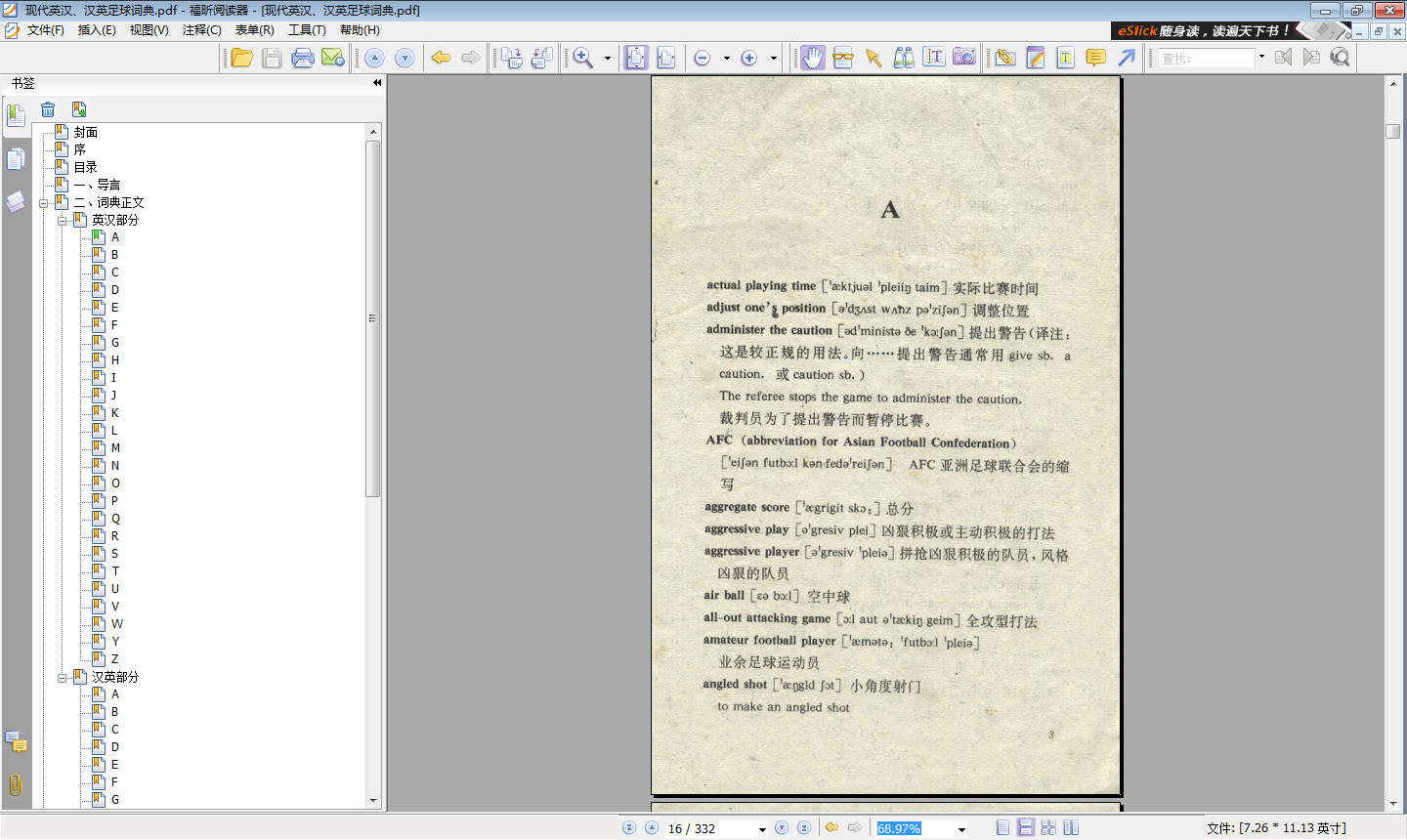
Task: Open the Zoom In tool dropdown arrow
Action: pos(608,58)
